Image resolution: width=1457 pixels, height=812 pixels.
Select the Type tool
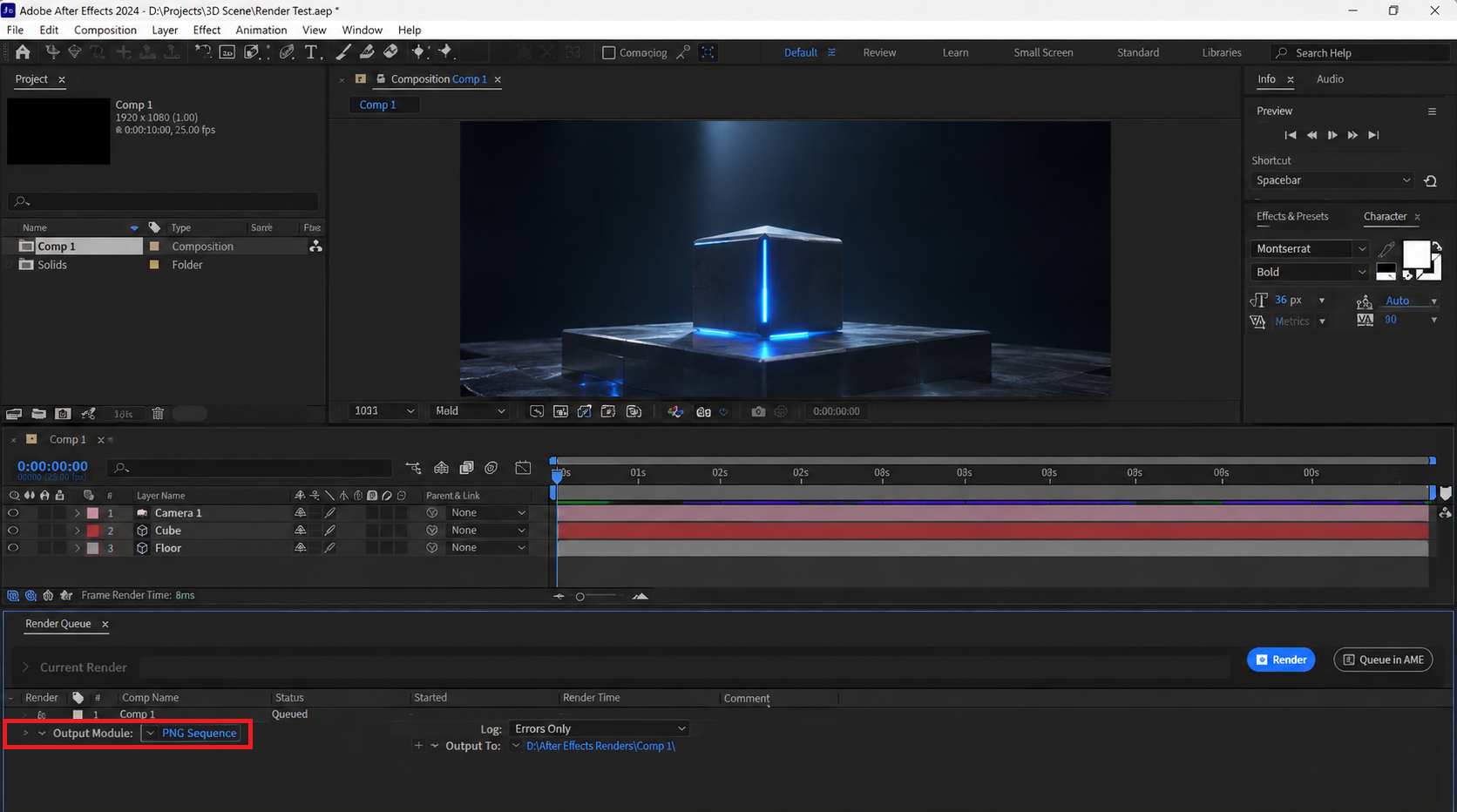point(311,52)
